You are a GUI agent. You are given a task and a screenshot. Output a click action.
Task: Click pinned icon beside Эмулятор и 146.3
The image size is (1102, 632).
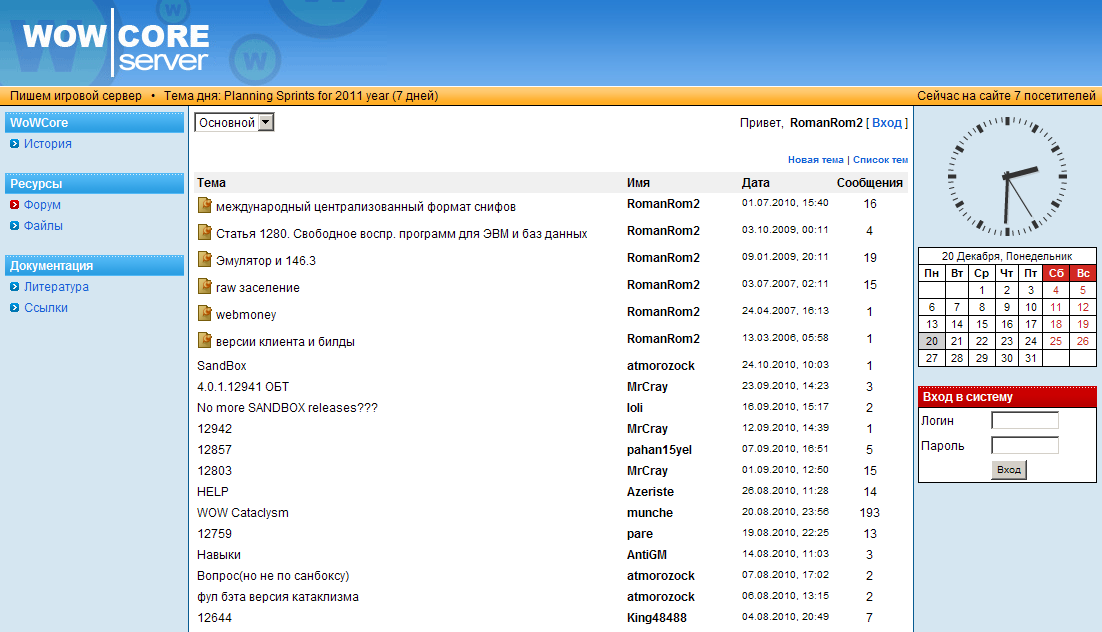[204, 259]
